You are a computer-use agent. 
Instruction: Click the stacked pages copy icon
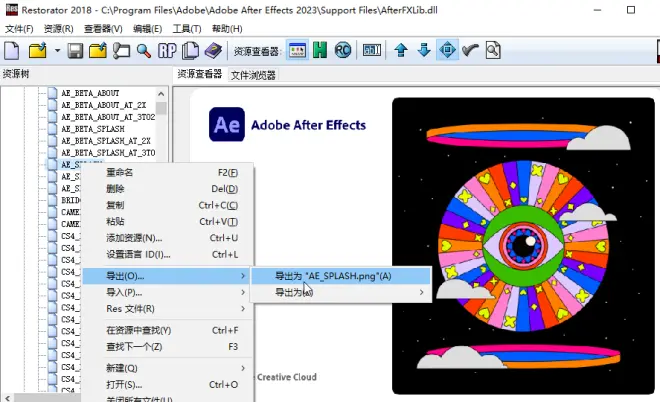[x=190, y=51]
